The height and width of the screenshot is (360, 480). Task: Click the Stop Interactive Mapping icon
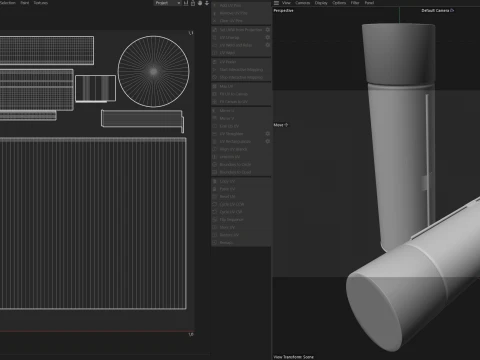pyautogui.click(x=215, y=77)
